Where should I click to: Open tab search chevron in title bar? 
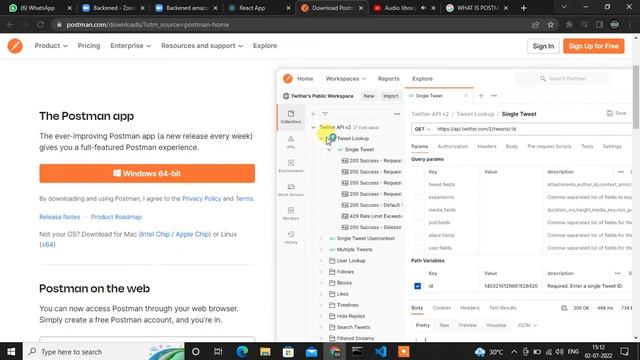click(x=564, y=7)
